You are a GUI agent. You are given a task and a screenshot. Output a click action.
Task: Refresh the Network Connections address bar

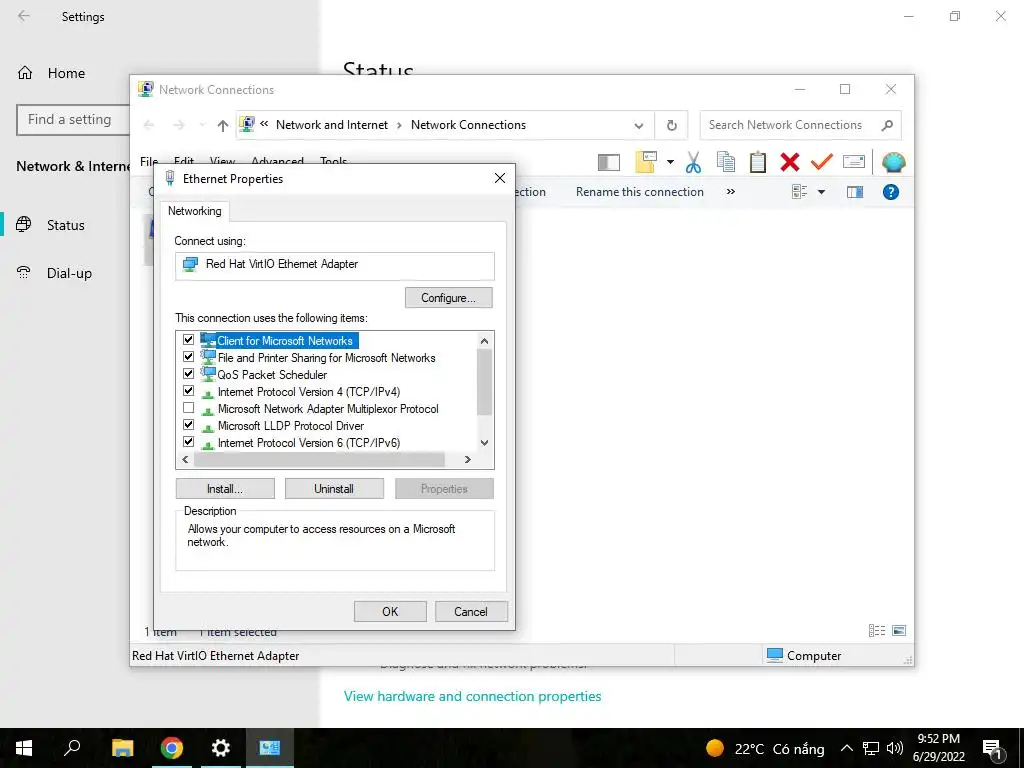click(x=671, y=125)
